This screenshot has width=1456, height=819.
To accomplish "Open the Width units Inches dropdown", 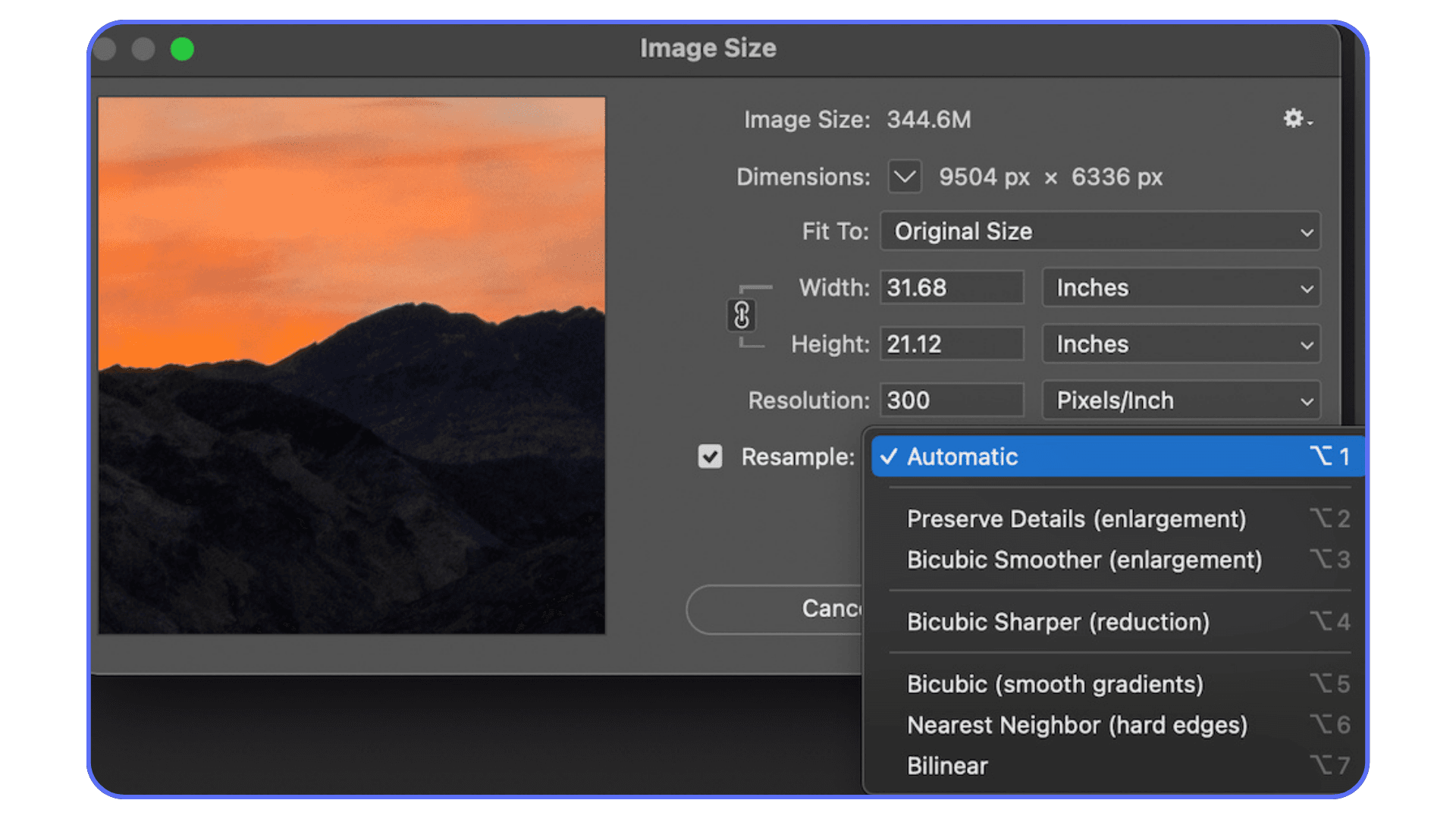I will coord(1181,287).
